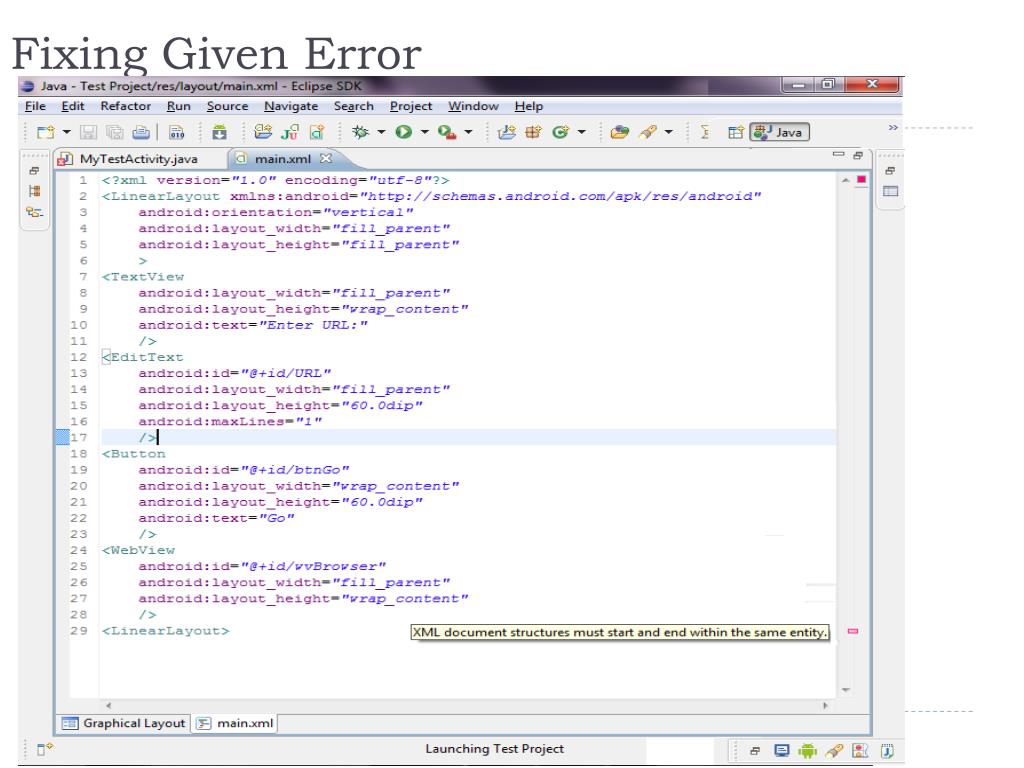Click the Debug bug icon
This screenshot has height=768, width=1024.
pyautogui.click(x=360, y=132)
